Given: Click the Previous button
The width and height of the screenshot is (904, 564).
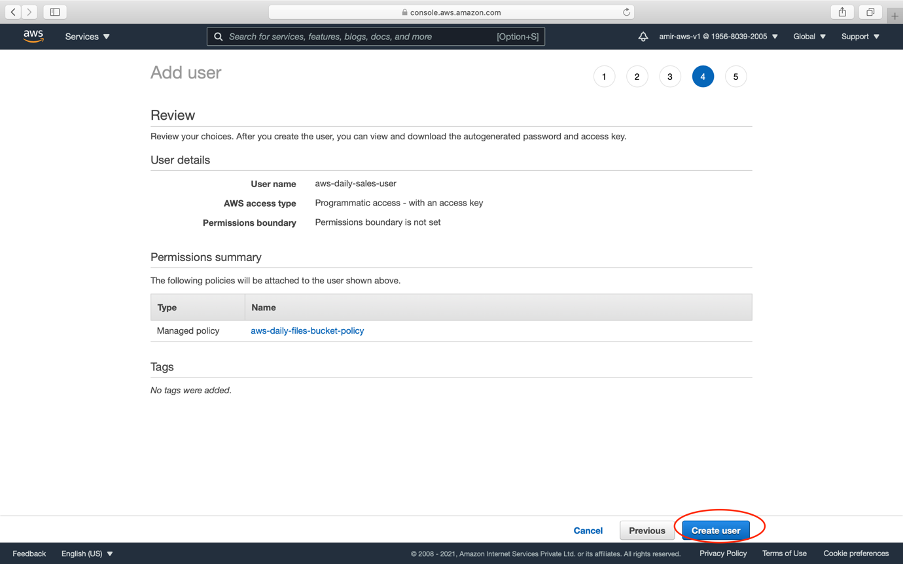Looking at the screenshot, I should coord(647,531).
